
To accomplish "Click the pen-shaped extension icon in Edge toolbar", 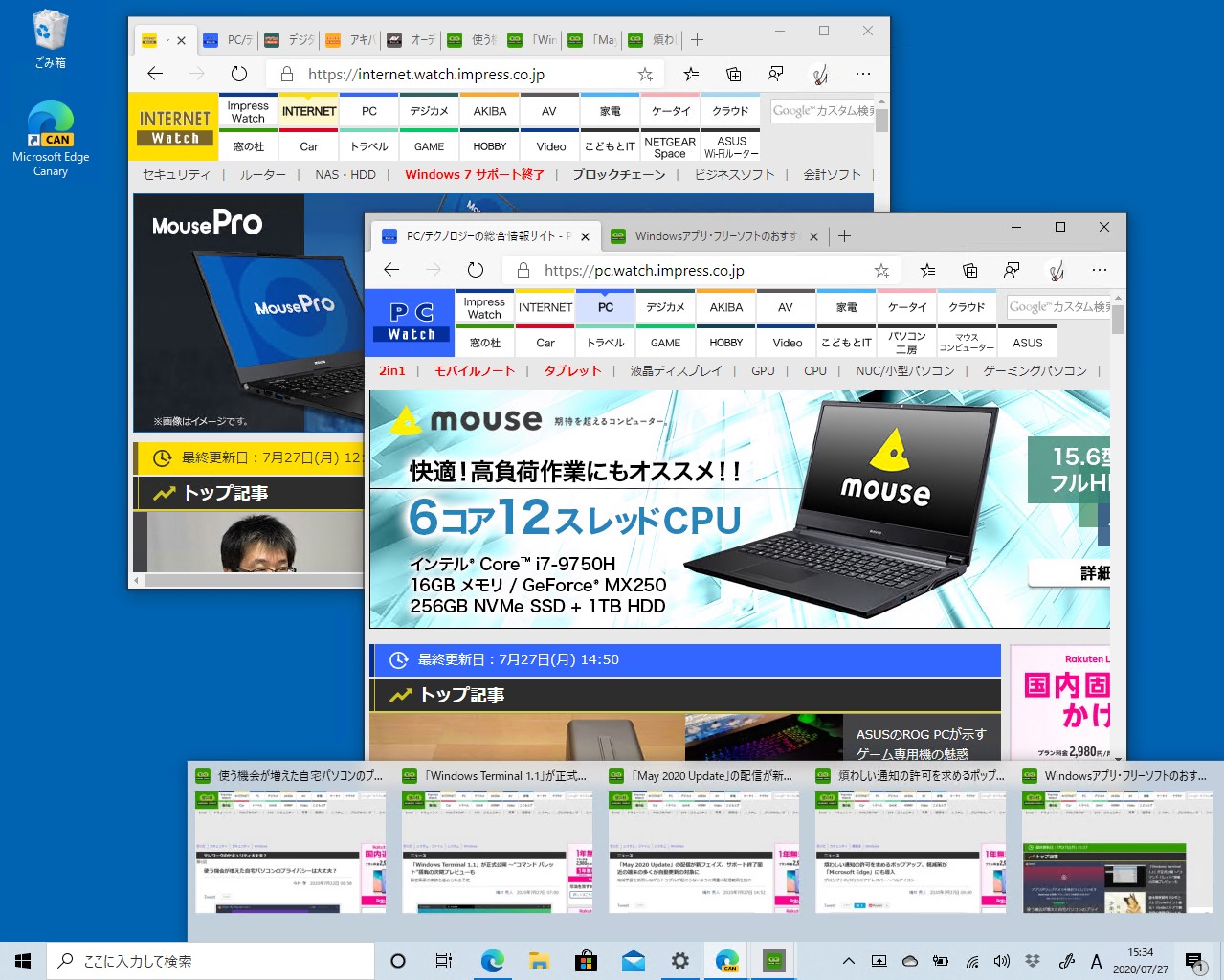I will (x=1056, y=270).
